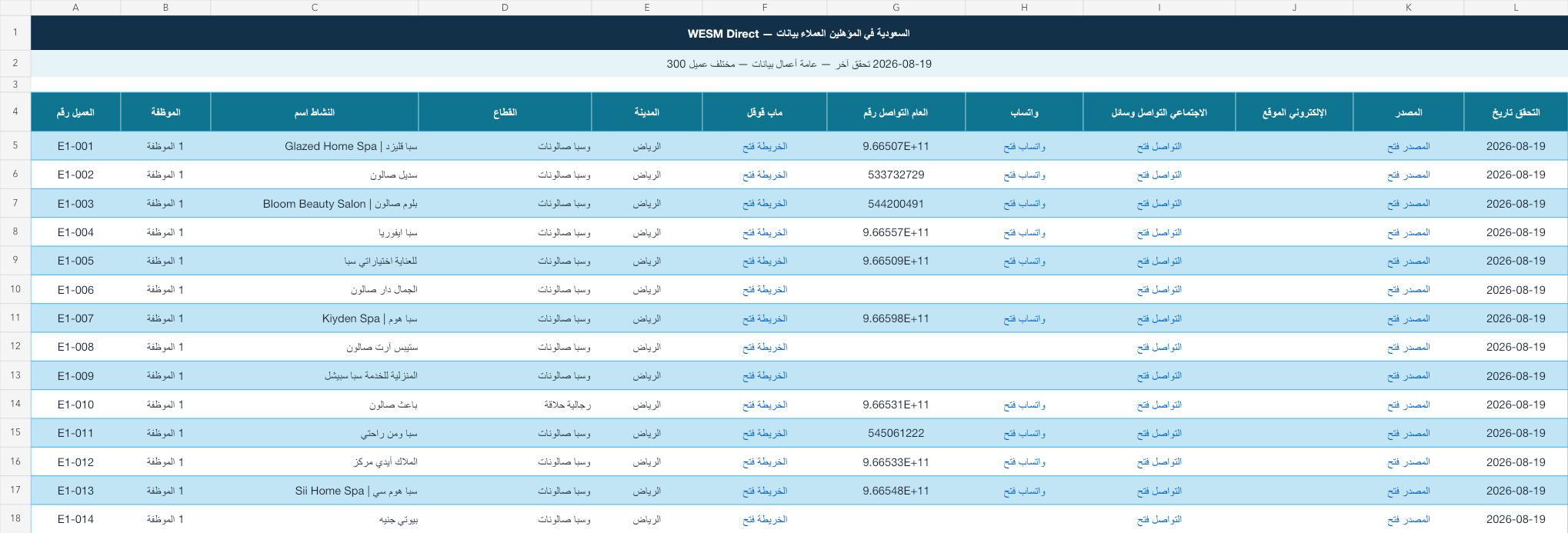Select column G header

click(x=896, y=8)
